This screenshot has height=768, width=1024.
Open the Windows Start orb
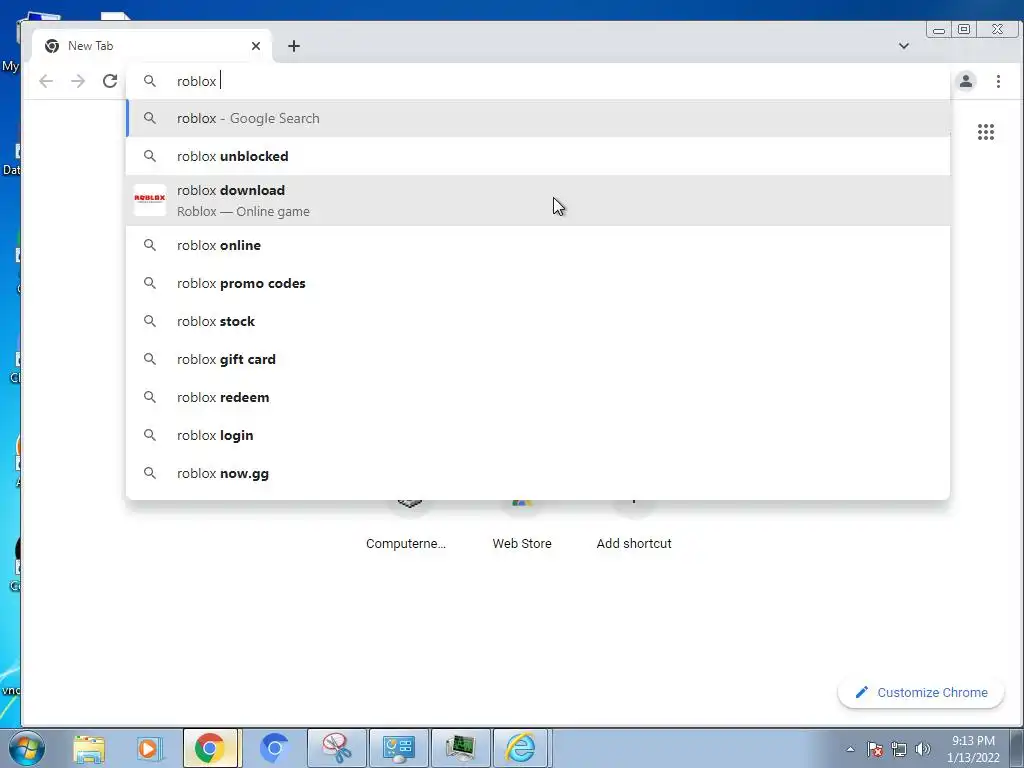tap(26, 748)
